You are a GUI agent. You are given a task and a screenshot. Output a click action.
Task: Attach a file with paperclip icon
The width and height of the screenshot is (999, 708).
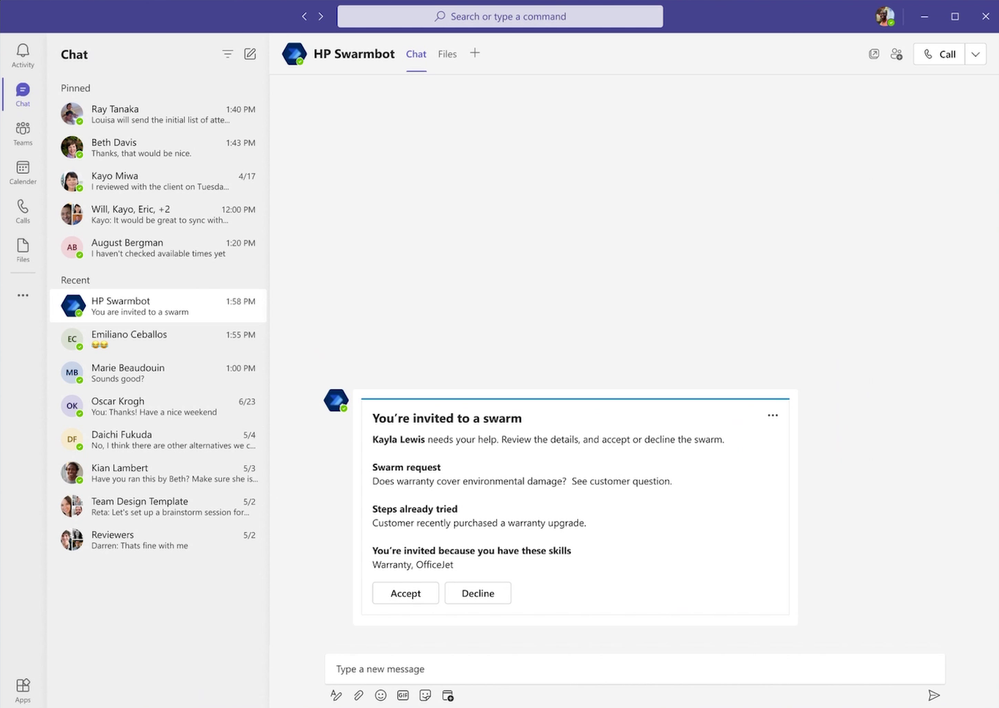(359, 695)
